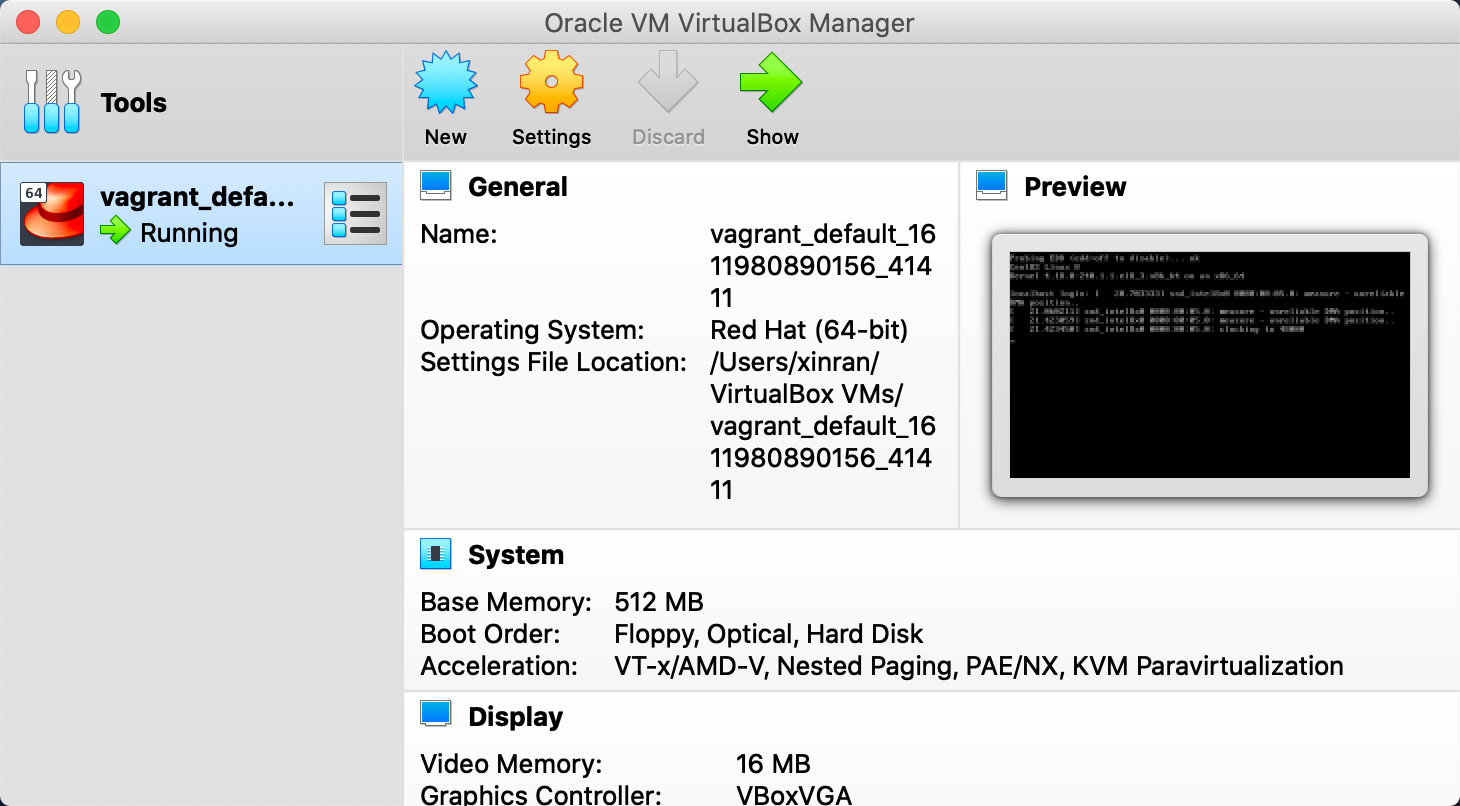1460x806 pixels.
Task: Open the VM details menu list icon
Action: click(356, 214)
